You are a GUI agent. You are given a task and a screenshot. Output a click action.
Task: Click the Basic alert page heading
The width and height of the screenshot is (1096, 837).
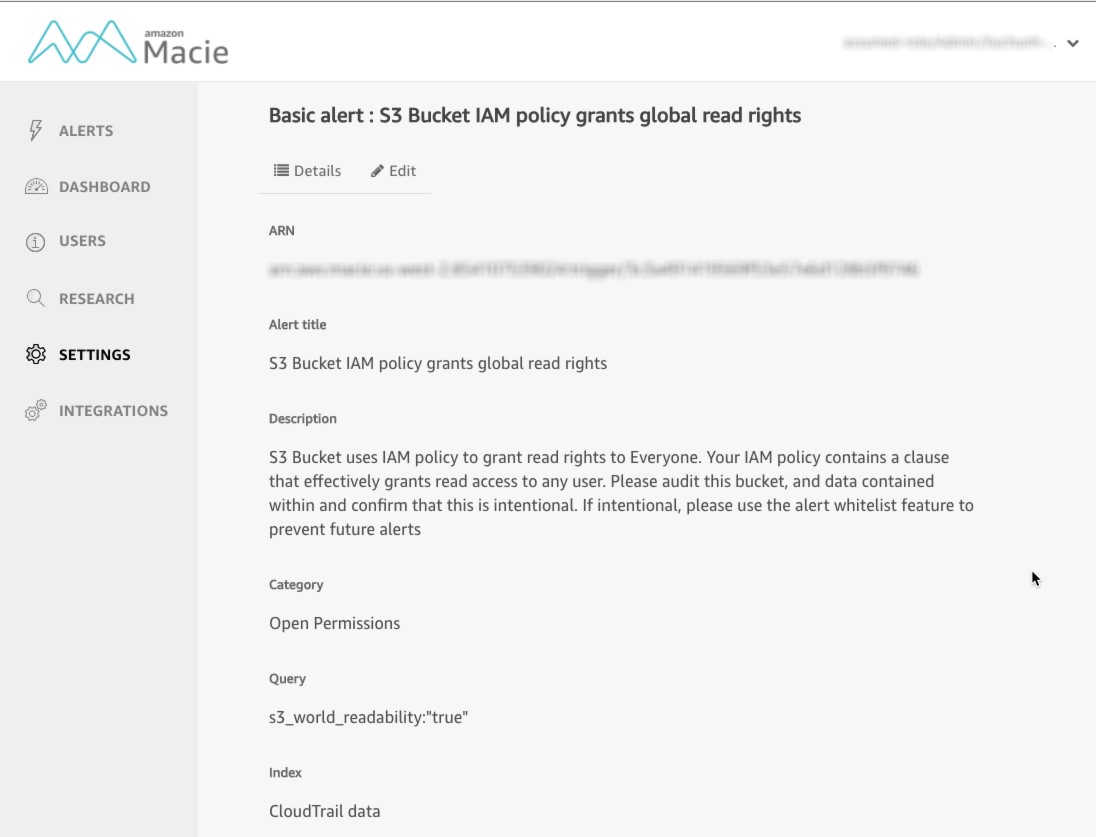click(x=535, y=115)
